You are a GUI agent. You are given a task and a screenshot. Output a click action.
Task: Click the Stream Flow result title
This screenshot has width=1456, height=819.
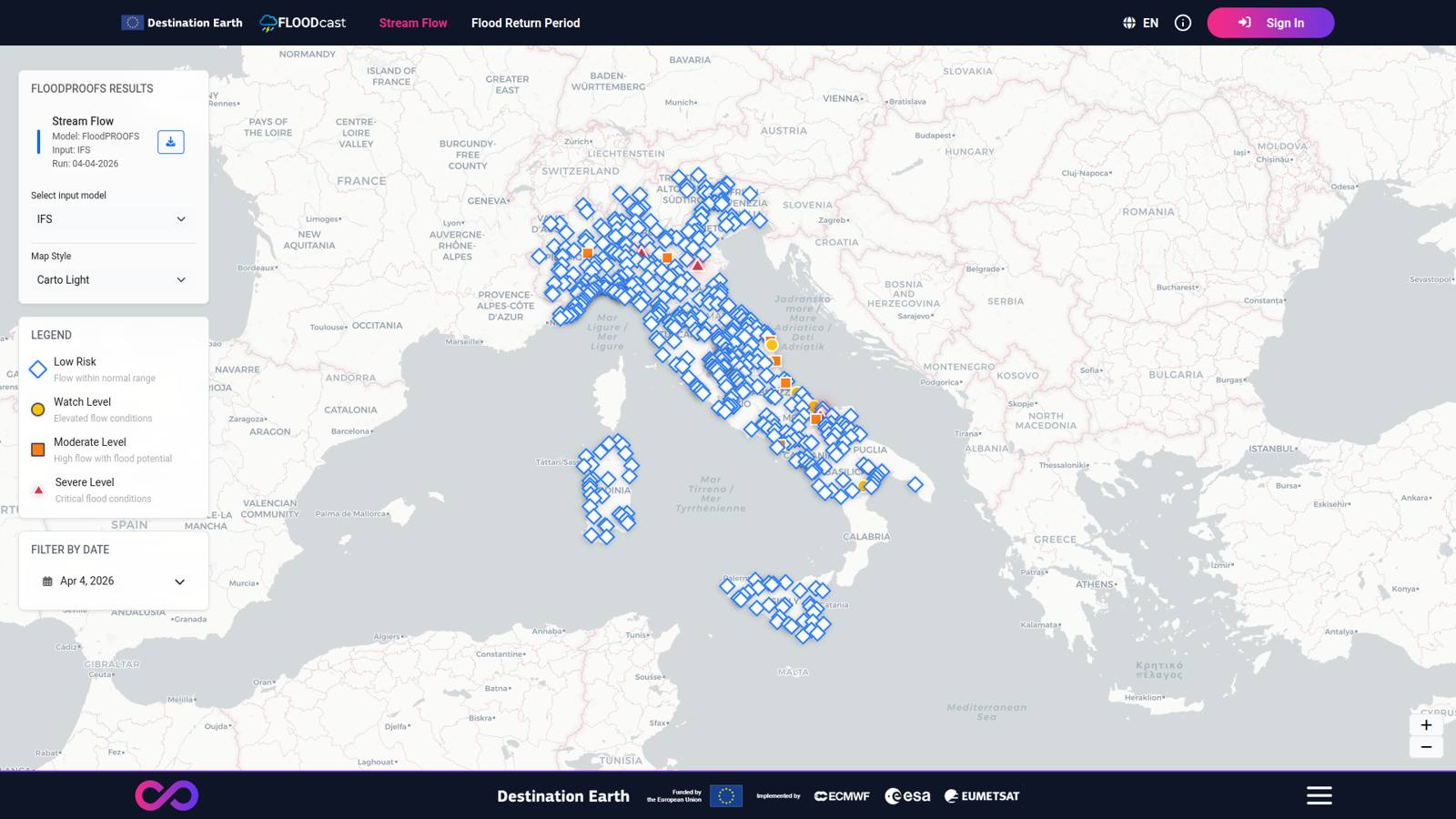[83, 121]
